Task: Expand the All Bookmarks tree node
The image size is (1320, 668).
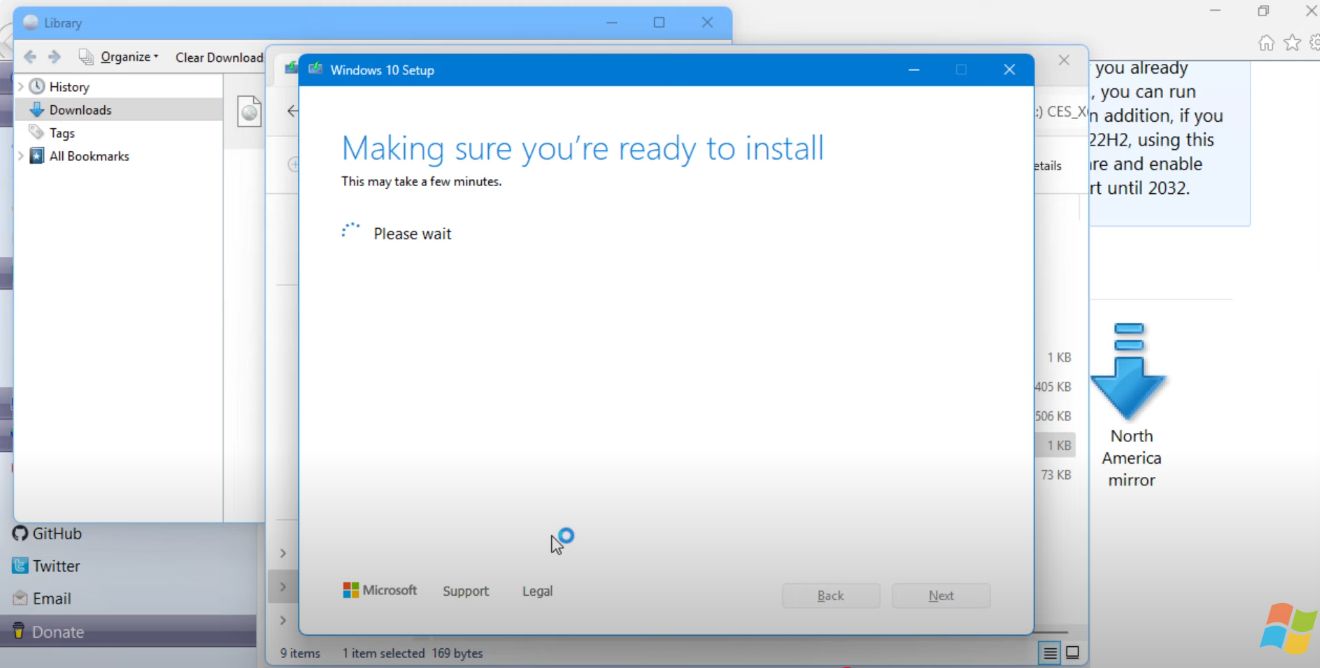Action: 21,156
